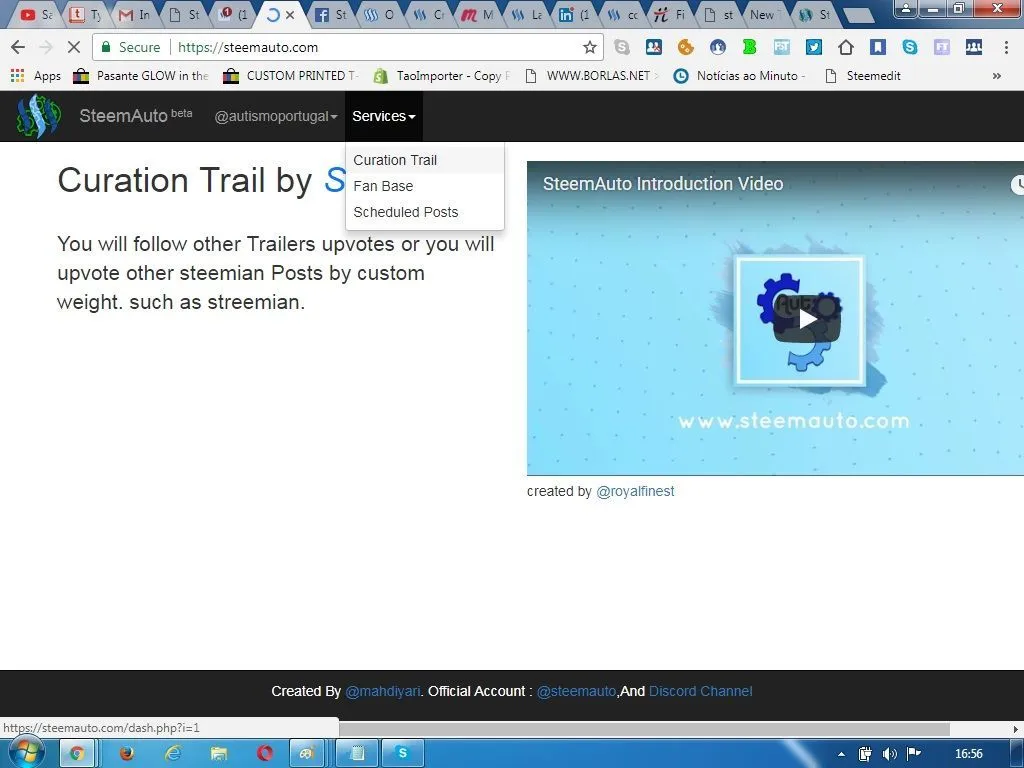This screenshot has width=1024, height=768.
Task: Open the @royalfinest profile link
Action: pyautogui.click(x=635, y=491)
